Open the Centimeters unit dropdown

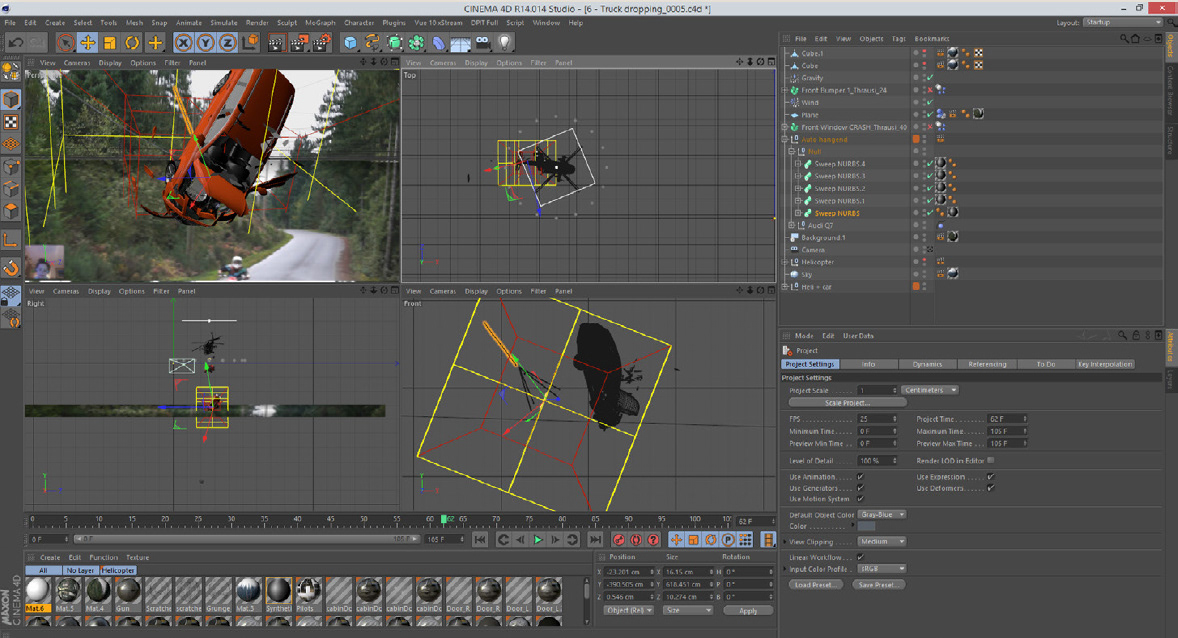(929, 390)
